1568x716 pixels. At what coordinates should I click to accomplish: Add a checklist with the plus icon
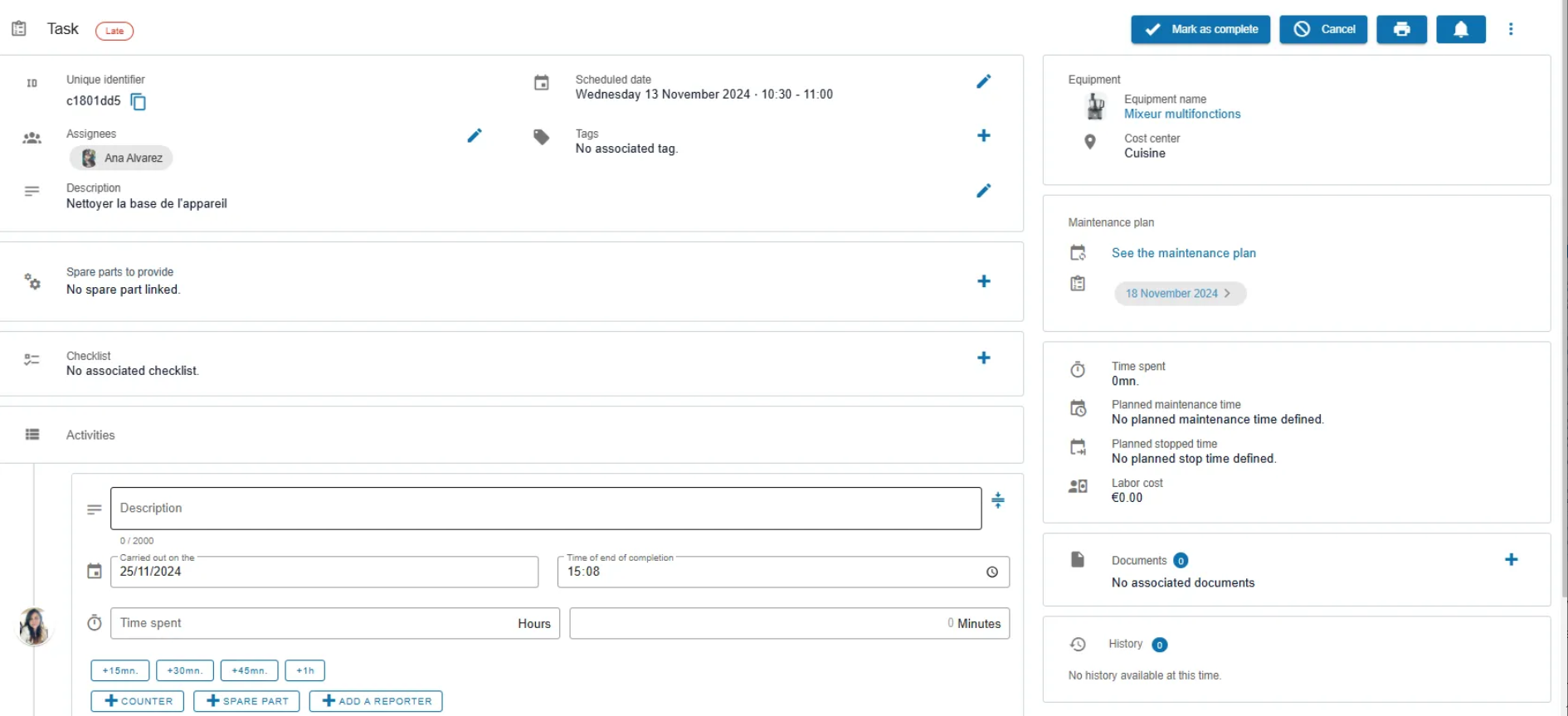[x=984, y=358]
